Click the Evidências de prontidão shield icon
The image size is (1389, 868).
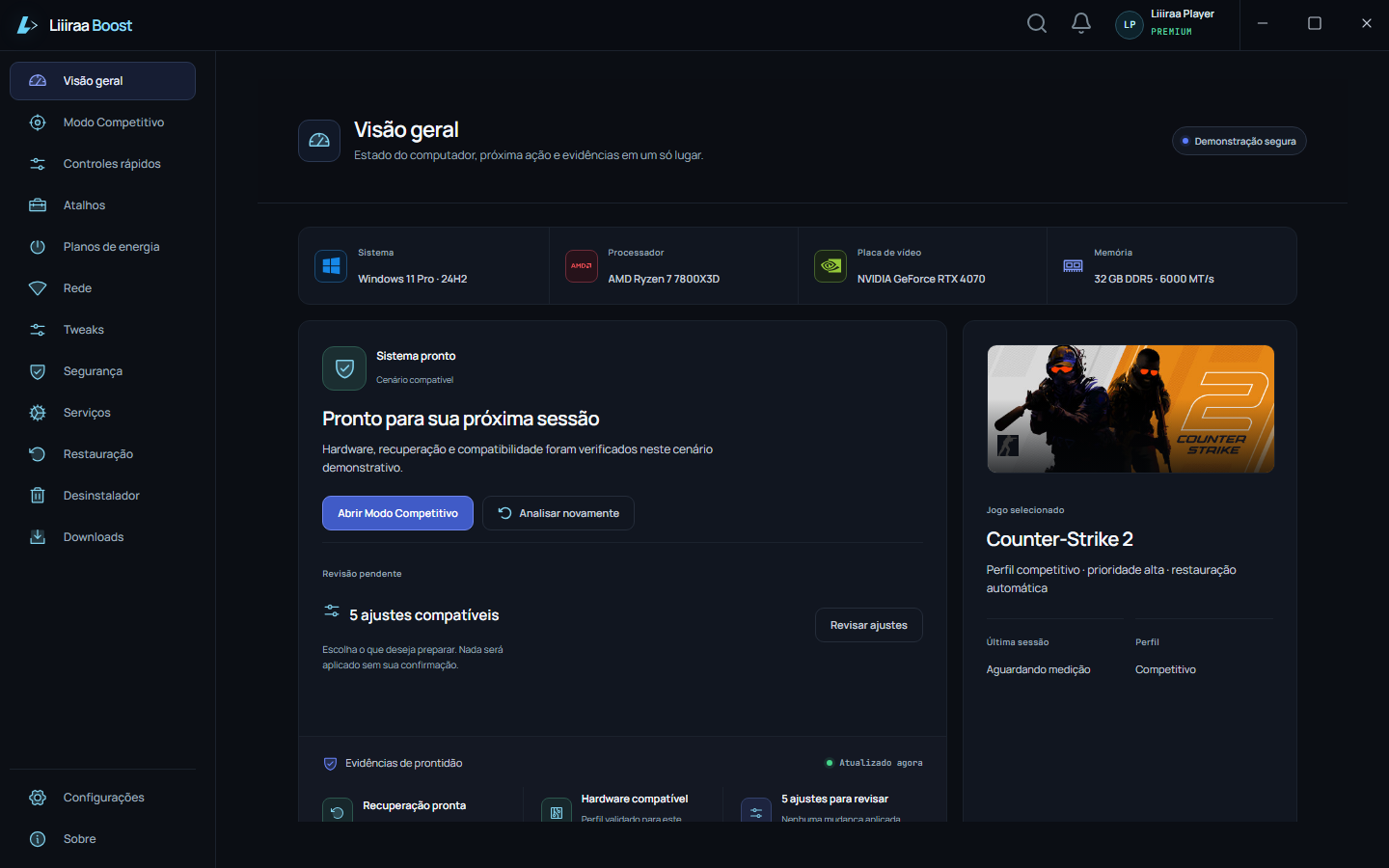tap(330, 764)
